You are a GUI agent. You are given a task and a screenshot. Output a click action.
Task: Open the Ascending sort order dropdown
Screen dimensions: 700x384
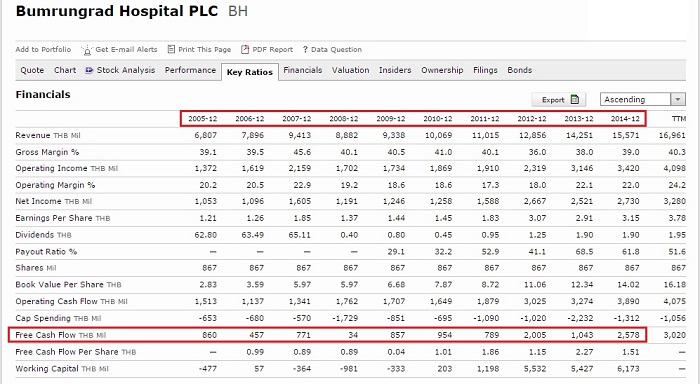coord(642,99)
